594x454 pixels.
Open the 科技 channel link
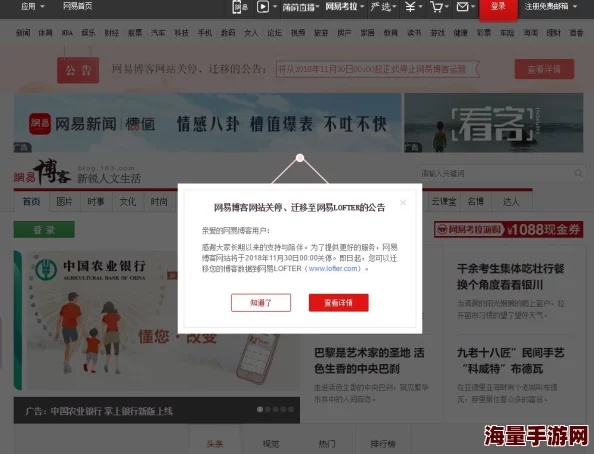[181, 33]
